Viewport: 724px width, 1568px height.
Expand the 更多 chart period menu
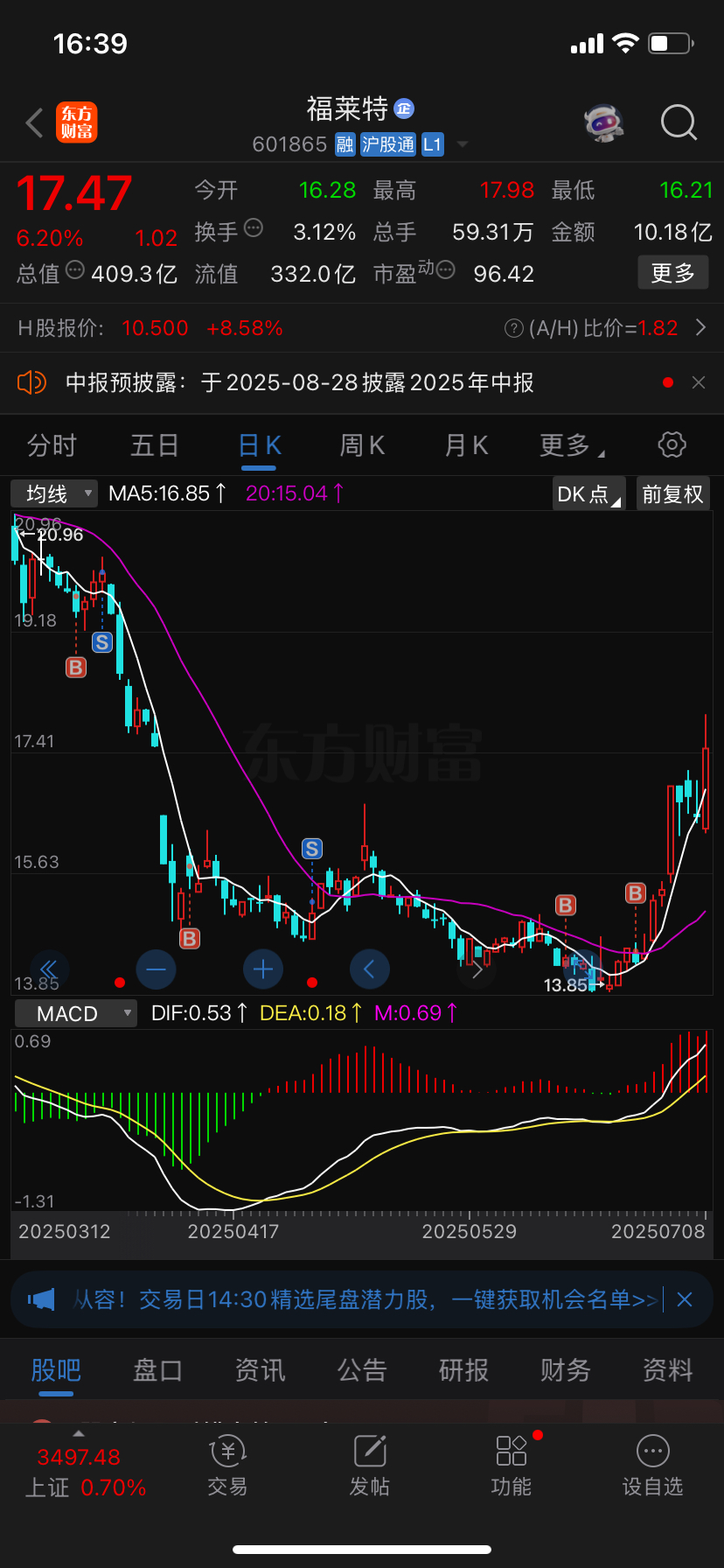[572, 445]
